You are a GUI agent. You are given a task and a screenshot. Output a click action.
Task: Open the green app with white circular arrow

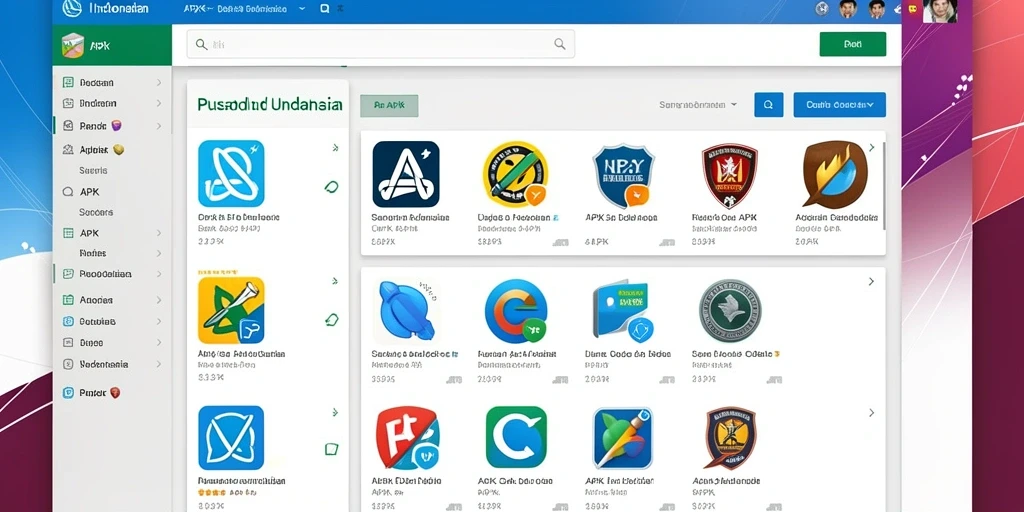point(516,438)
